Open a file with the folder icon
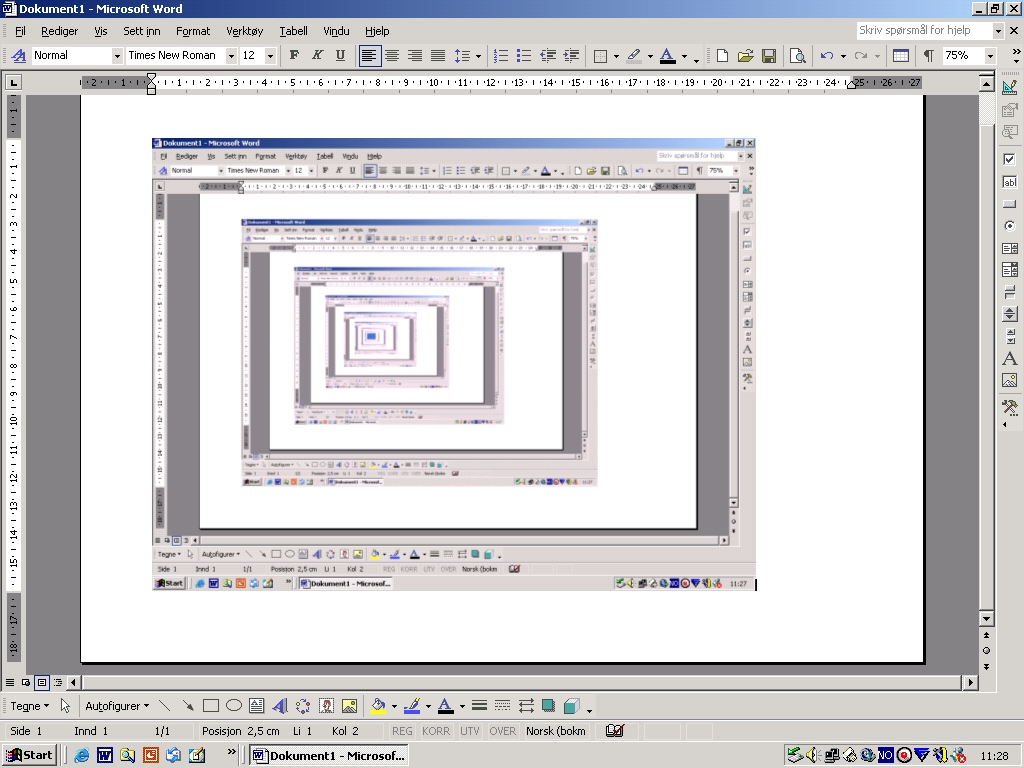Viewport: 1024px width, 768px height. [746, 56]
